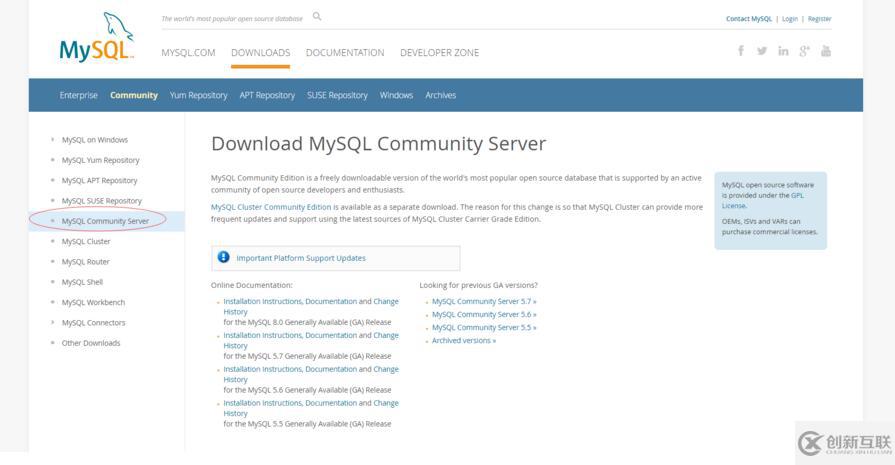Click the Login link
This screenshot has width=895, height=465.
790,19
